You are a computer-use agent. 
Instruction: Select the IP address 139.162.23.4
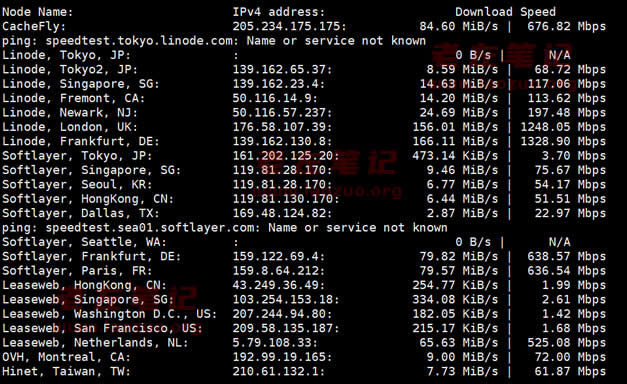(278, 84)
